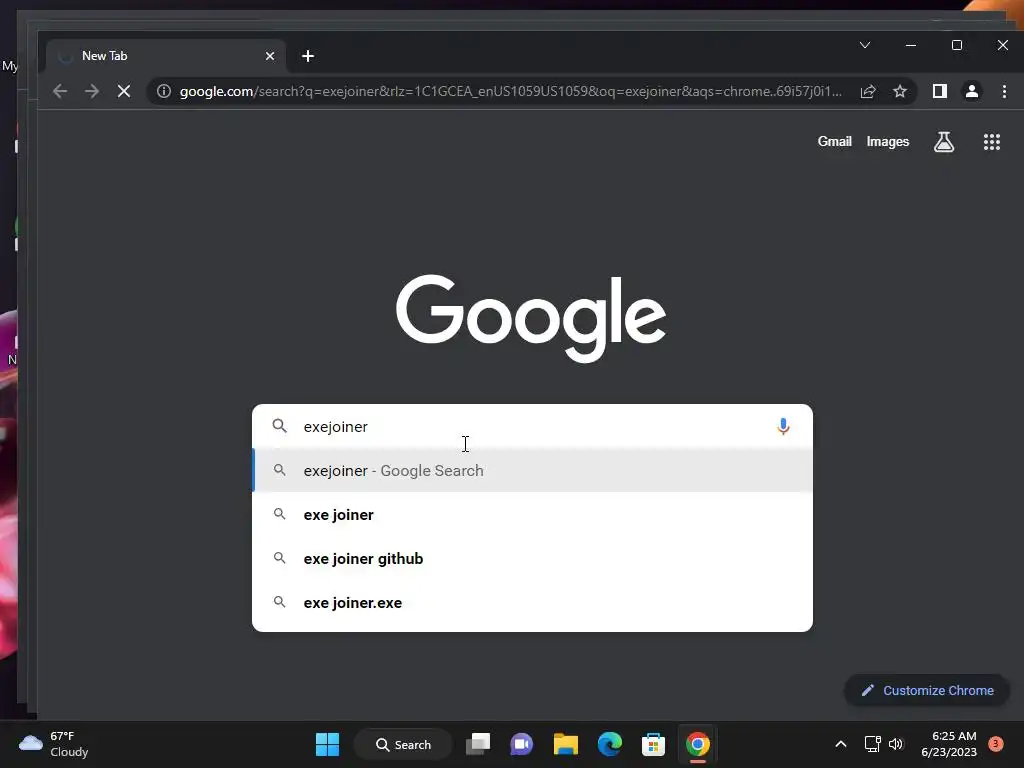Open the tab search chevron

[x=865, y=45]
